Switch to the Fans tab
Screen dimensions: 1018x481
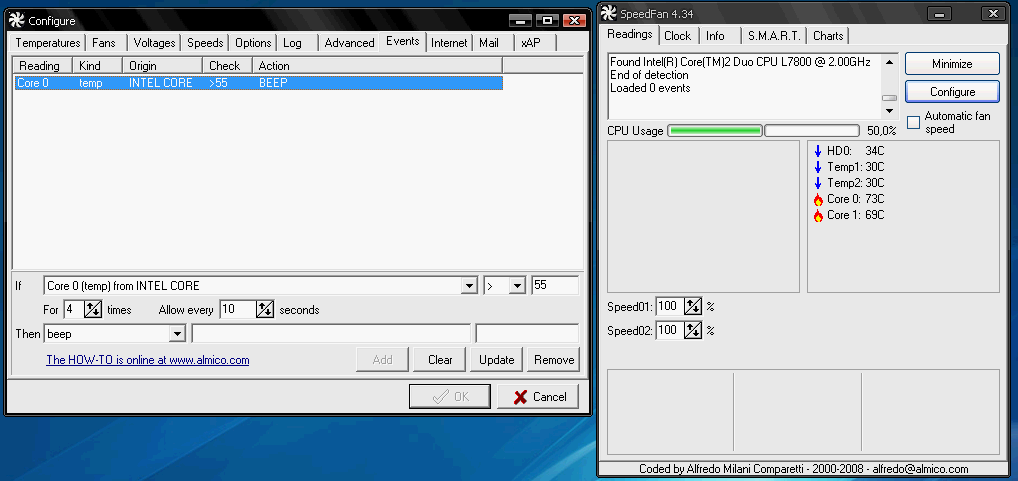point(104,43)
